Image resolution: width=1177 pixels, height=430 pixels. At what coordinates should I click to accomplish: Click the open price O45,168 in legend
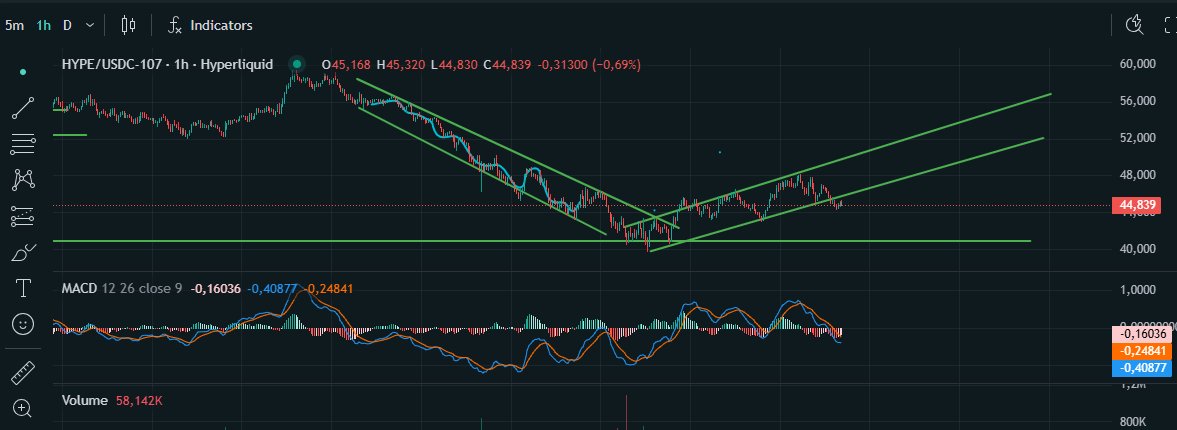coord(345,65)
